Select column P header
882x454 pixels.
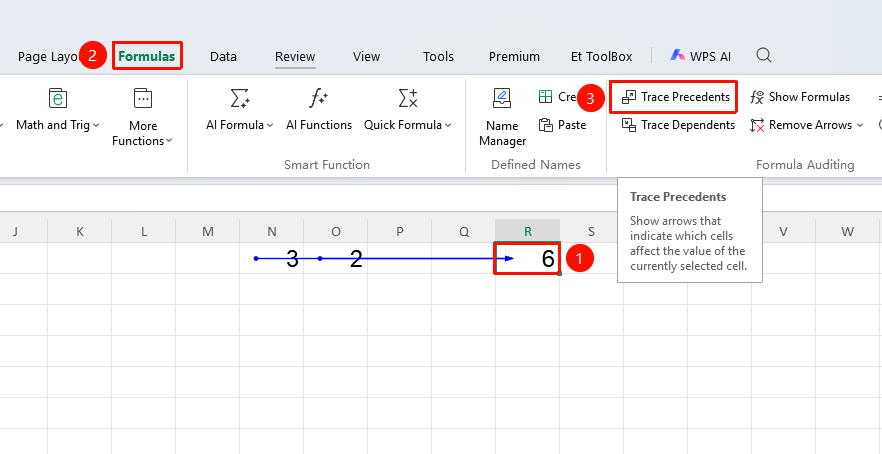(x=400, y=231)
